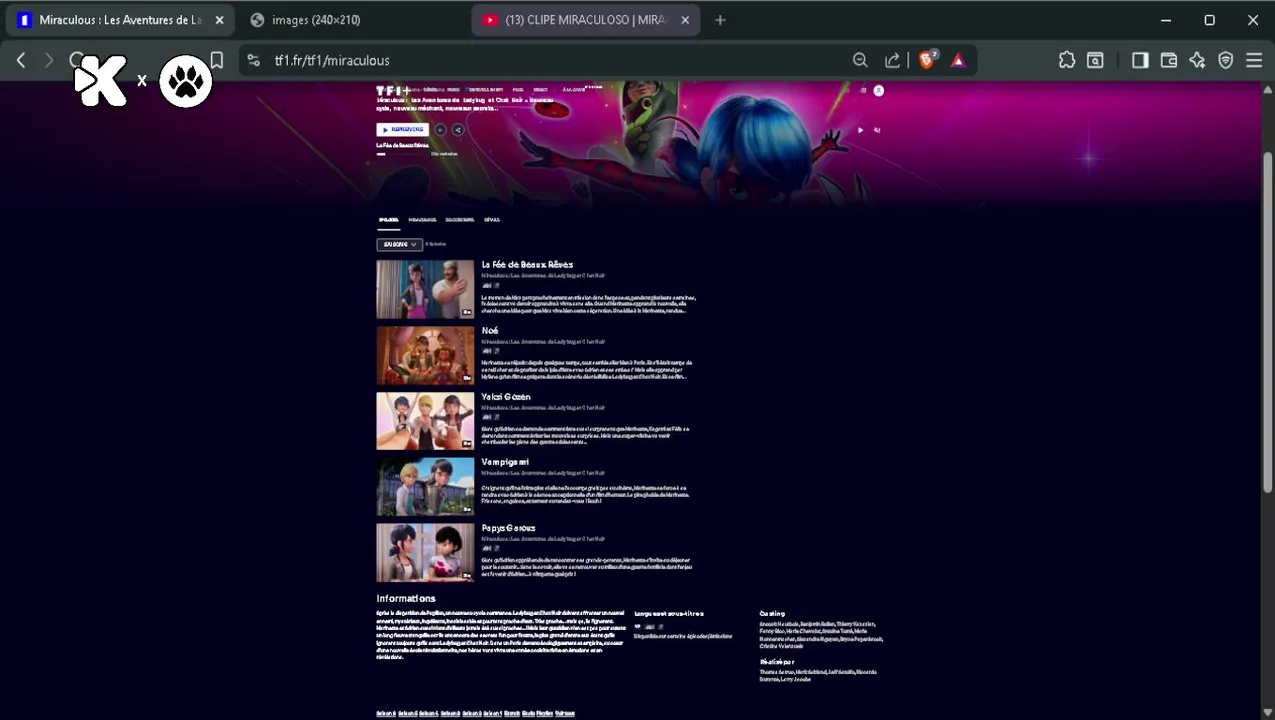Image resolution: width=1275 pixels, height=720 pixels.
Task: Open the Extensions puzzle icon
Action: coord(1067,61)
